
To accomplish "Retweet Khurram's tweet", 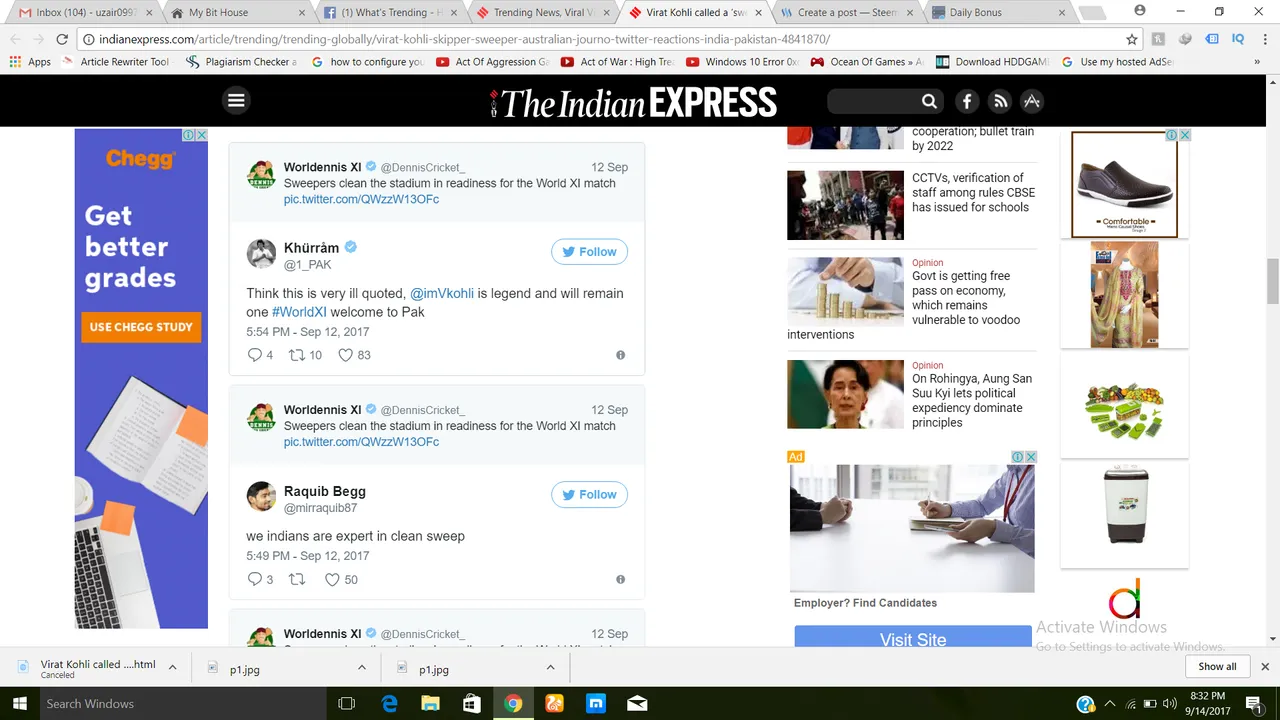I will point(297,355).
